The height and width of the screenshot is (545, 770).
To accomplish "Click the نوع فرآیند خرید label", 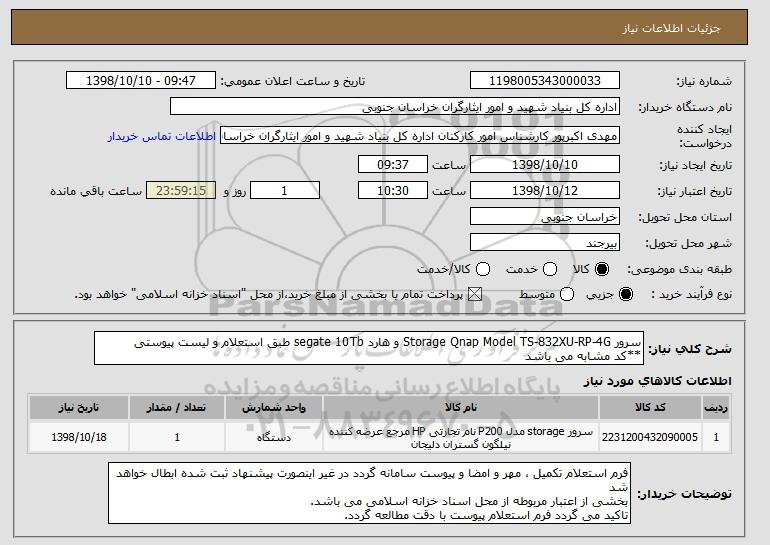I will [x=691, y=294].
